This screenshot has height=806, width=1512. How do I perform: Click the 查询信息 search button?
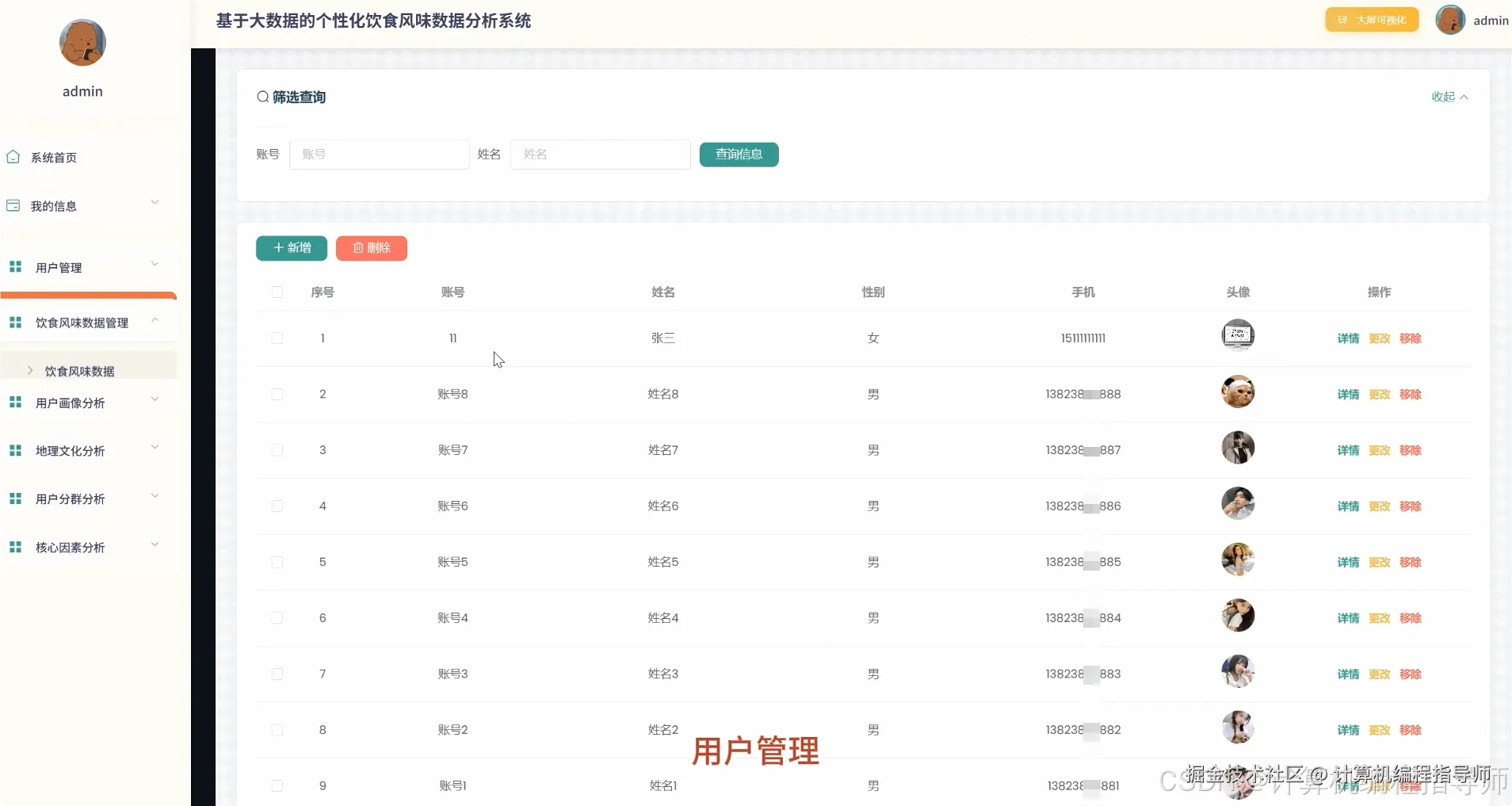[739, 155]
